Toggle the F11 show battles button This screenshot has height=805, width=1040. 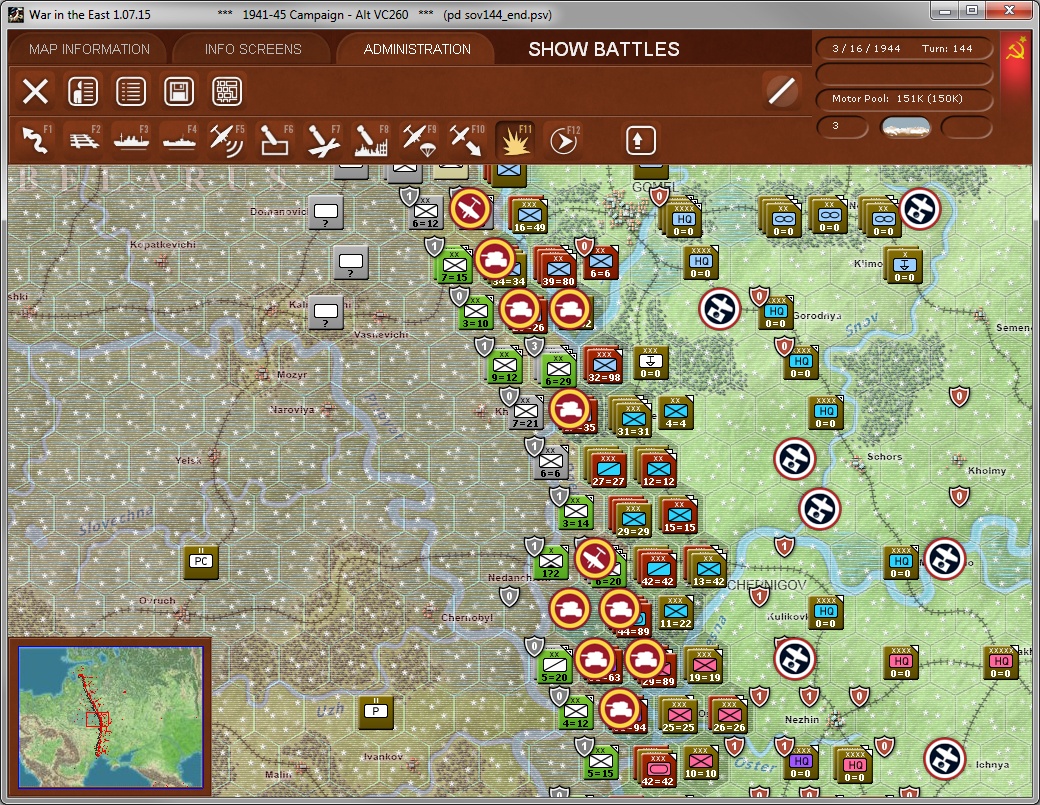tap(515, 141)
